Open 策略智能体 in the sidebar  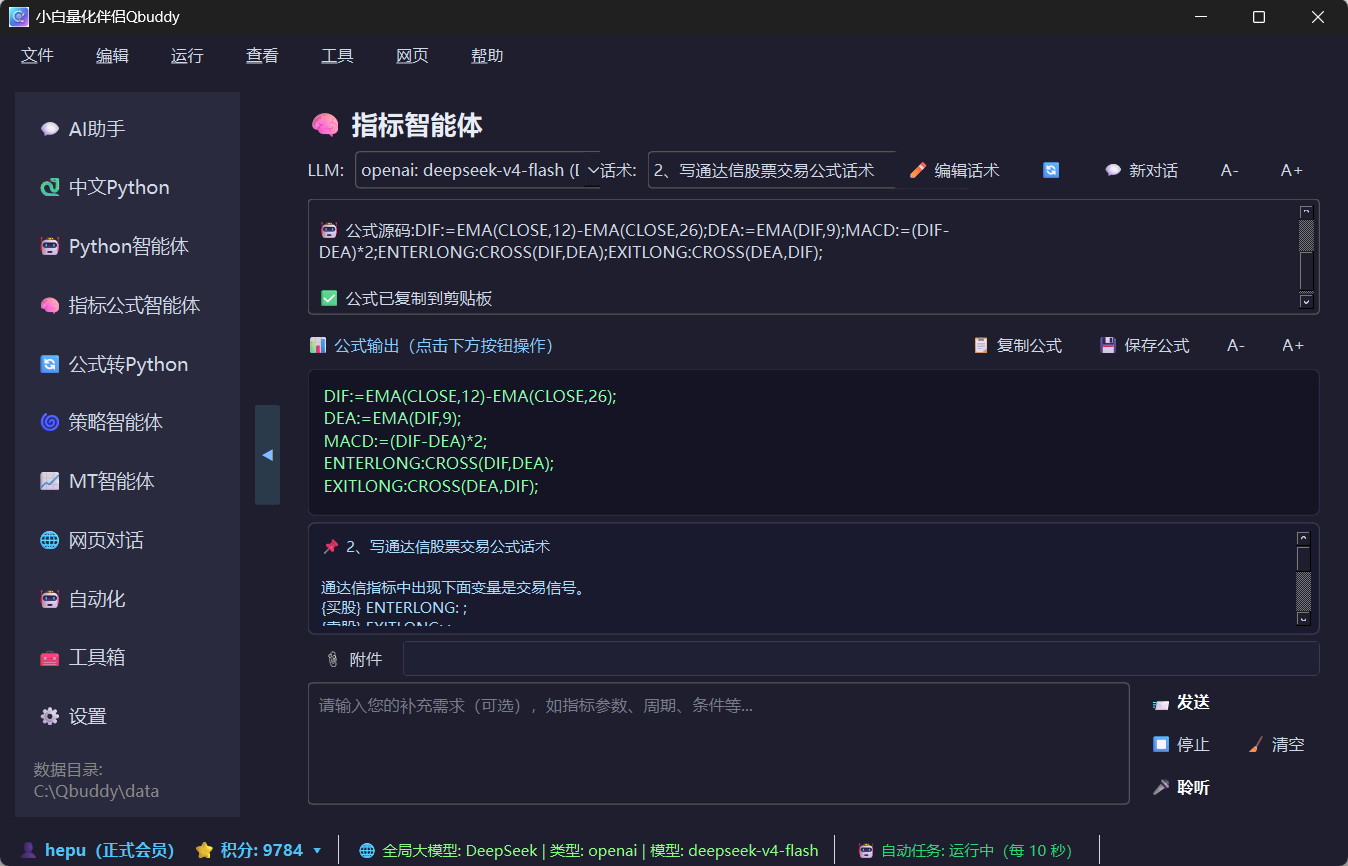(x=127, y=423)
